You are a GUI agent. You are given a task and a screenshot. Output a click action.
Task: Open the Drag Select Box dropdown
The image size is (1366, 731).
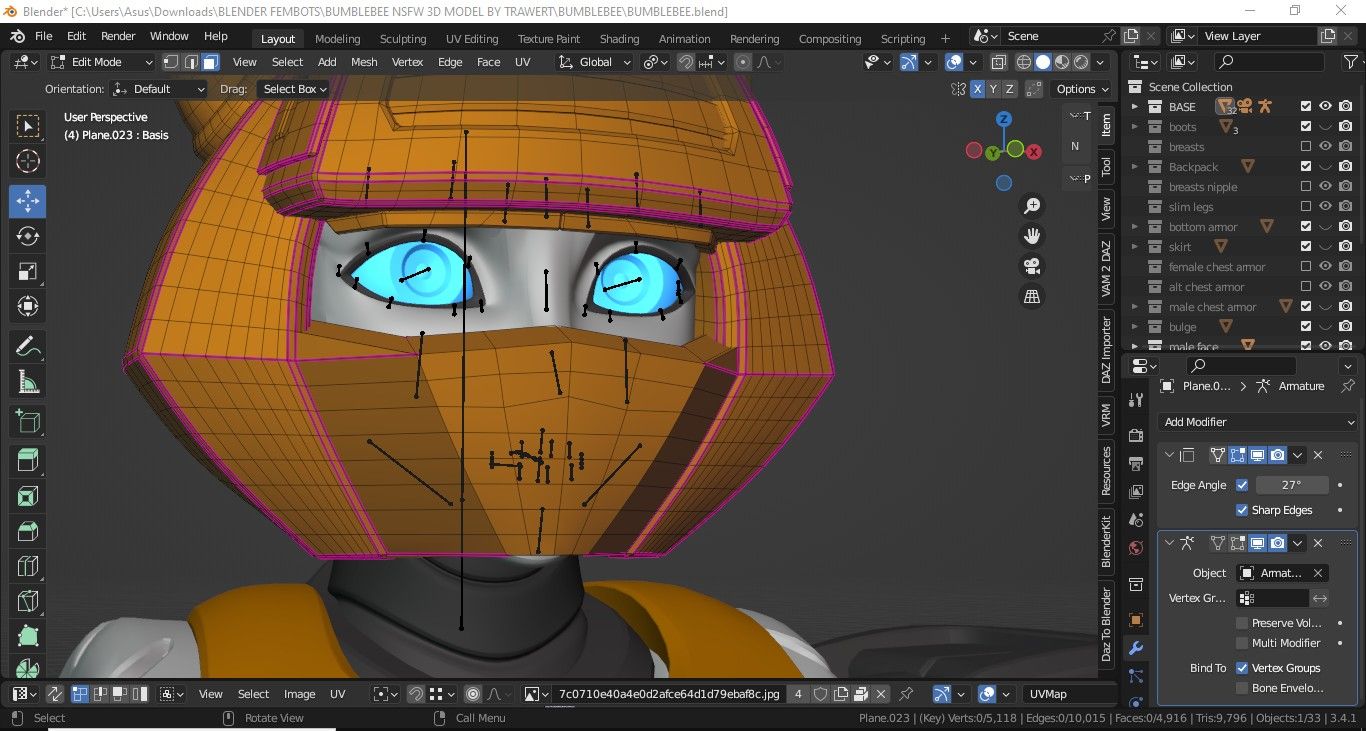pyautogui.click(x=293, y=89)
